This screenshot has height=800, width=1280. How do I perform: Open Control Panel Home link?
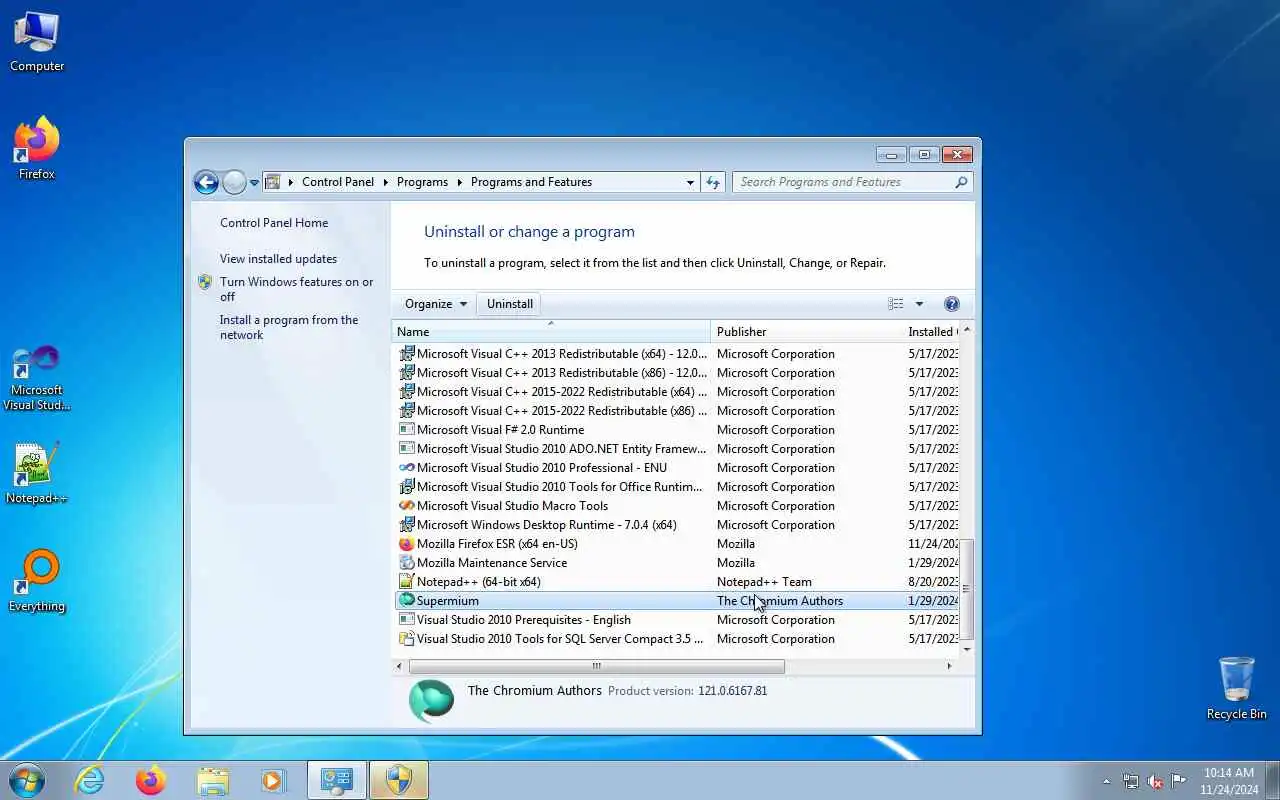[274, 223]
